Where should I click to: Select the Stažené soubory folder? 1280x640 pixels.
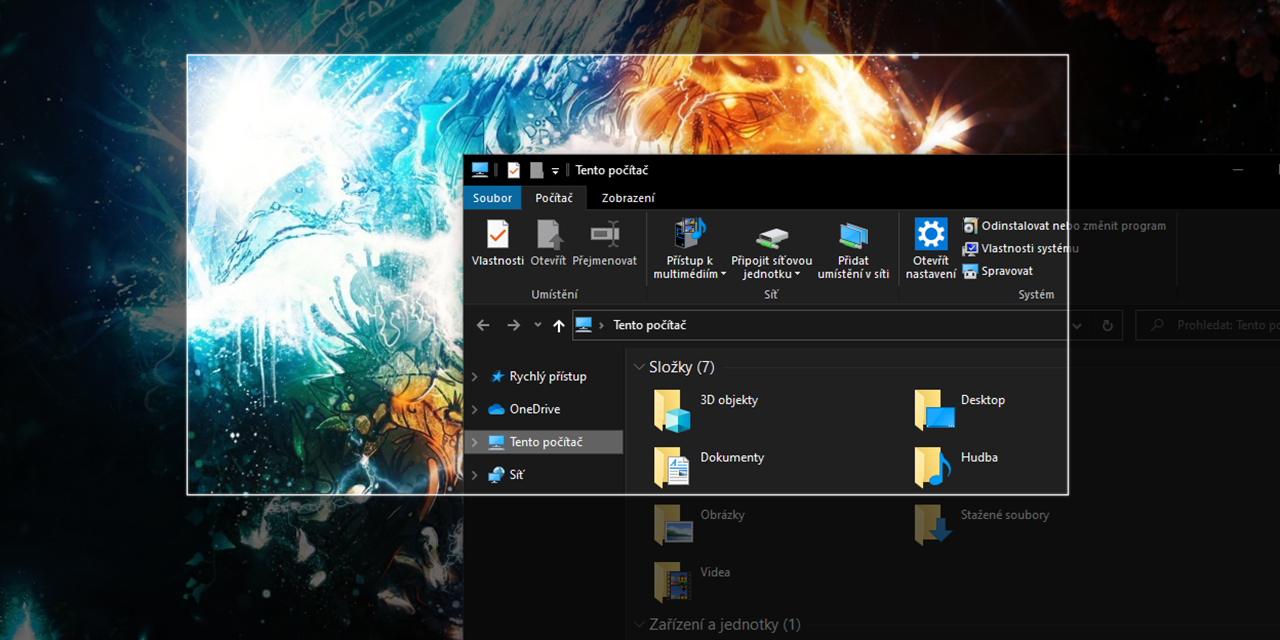983,524
